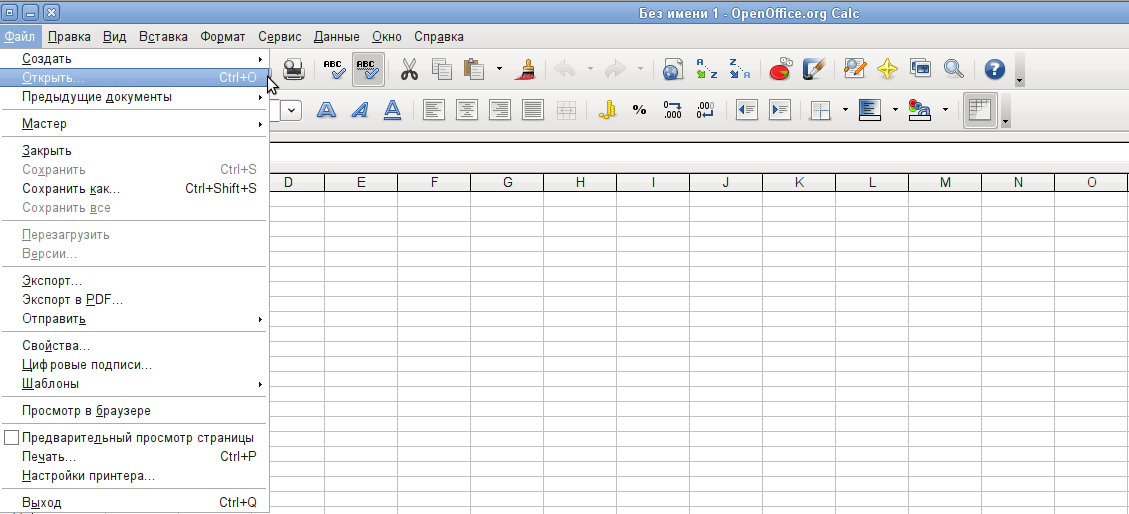
Task: Choose Сохранить как... menu entry
Action: click(x=135, y=189)
